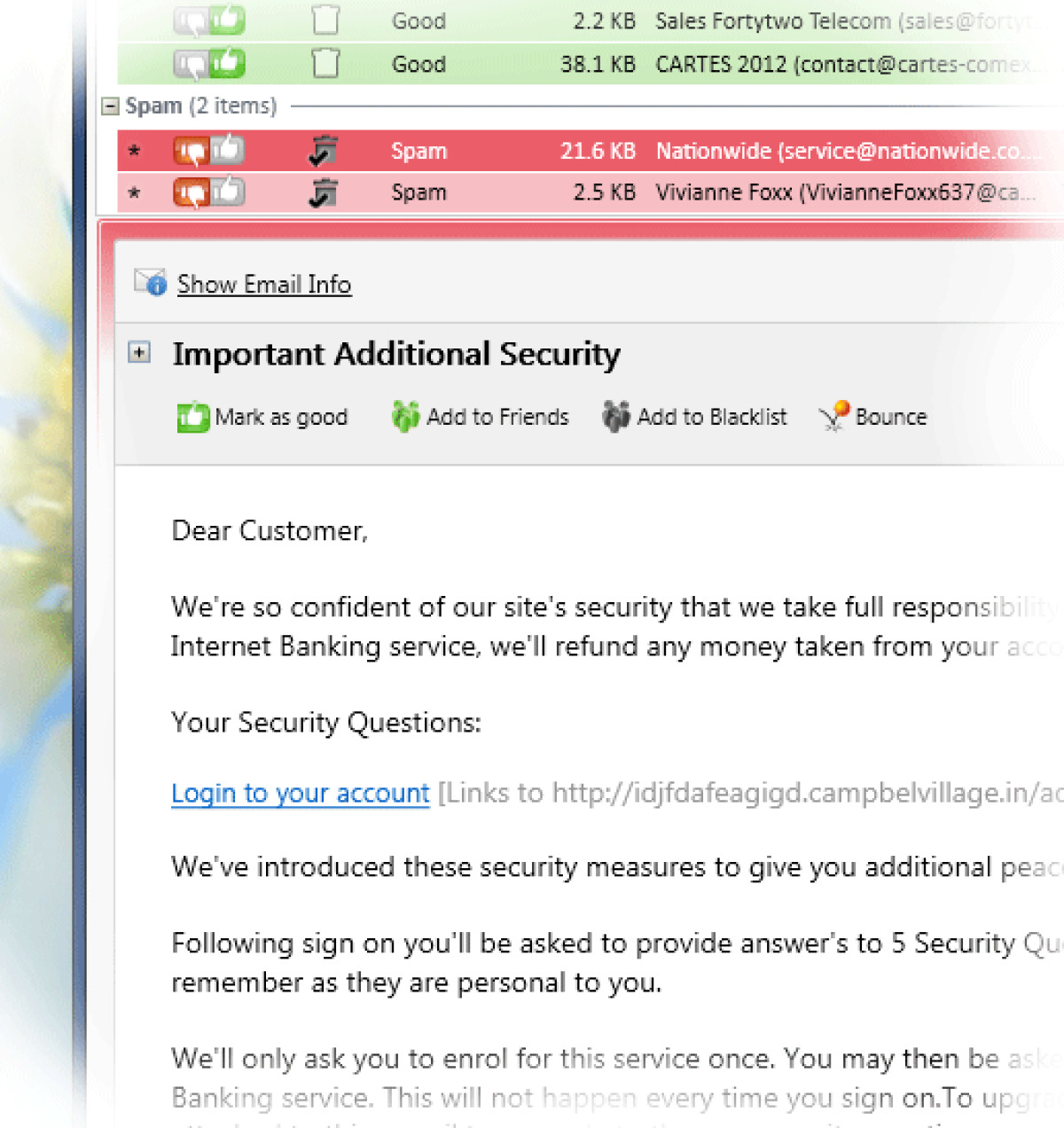Toggle the thumbs-up on the Nationwide spam row
Viewport: 1064px width, 1128px height.
coord(226,151)
